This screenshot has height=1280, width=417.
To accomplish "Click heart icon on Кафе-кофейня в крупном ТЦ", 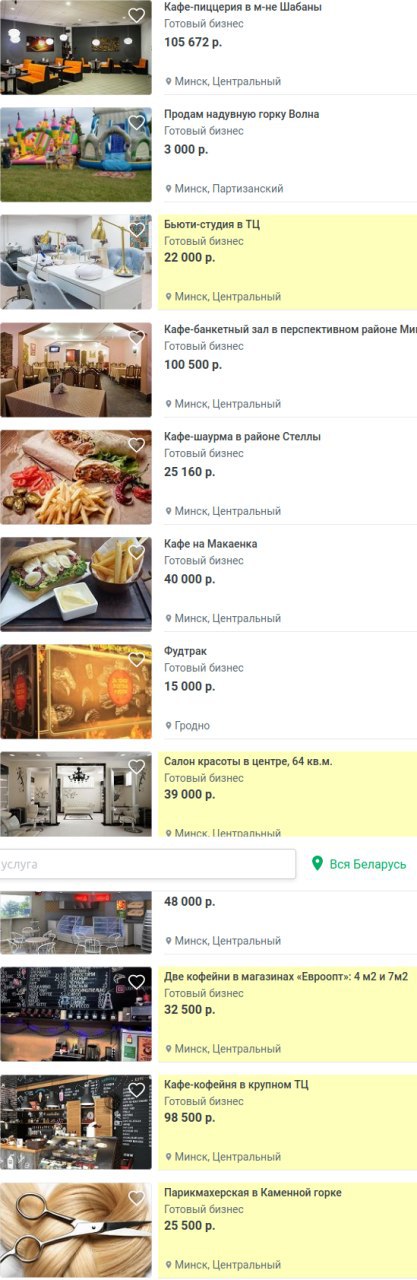I will [x=137, y=1090].
